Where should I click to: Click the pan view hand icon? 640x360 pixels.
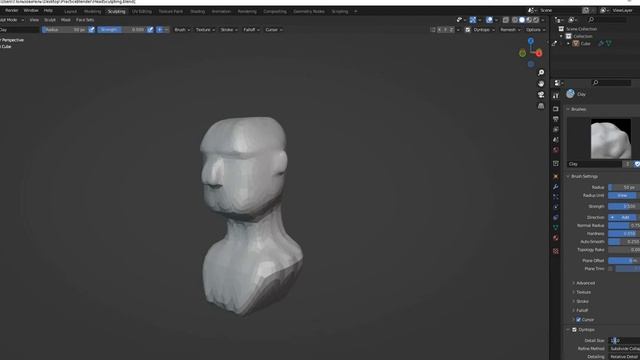point(541,84)
